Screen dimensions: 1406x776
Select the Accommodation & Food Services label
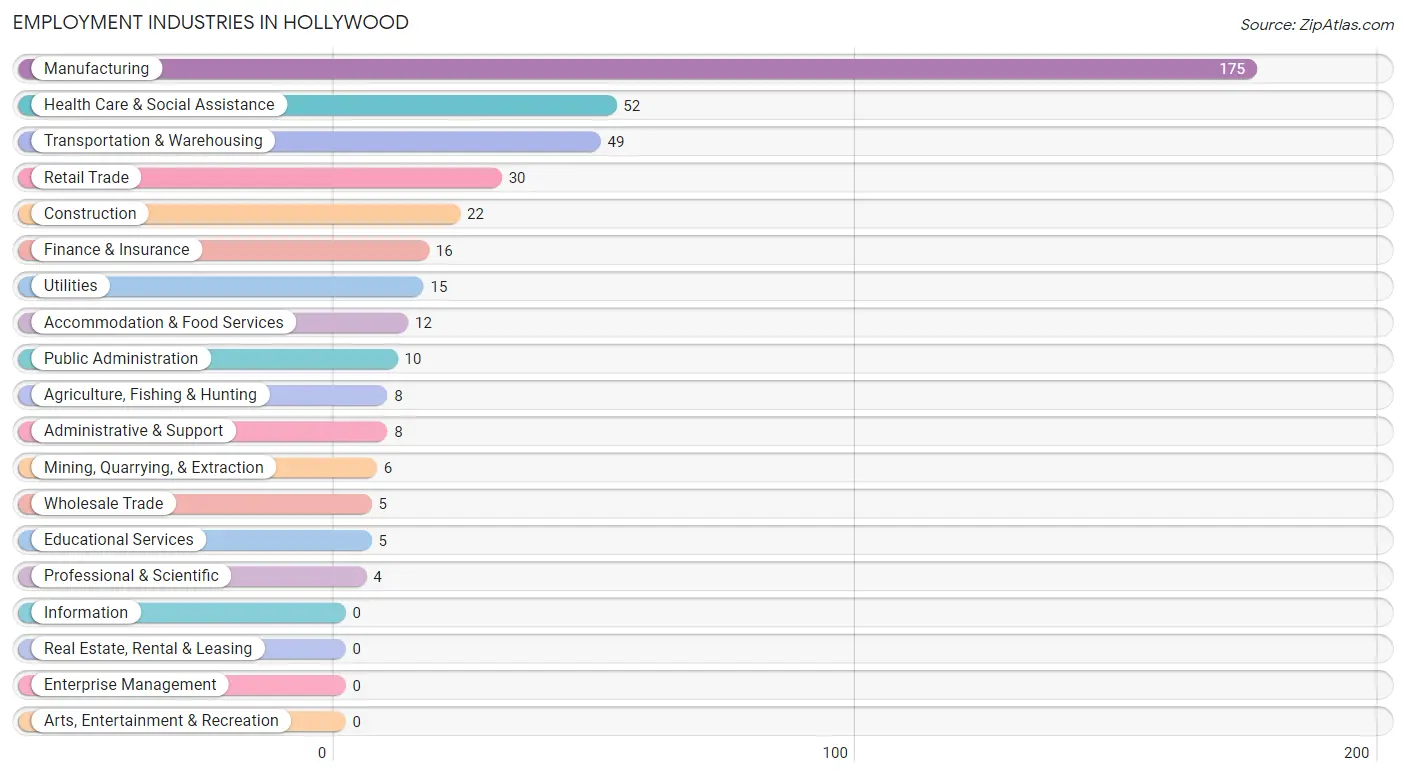pyautogui.click(x=164, y=323)
